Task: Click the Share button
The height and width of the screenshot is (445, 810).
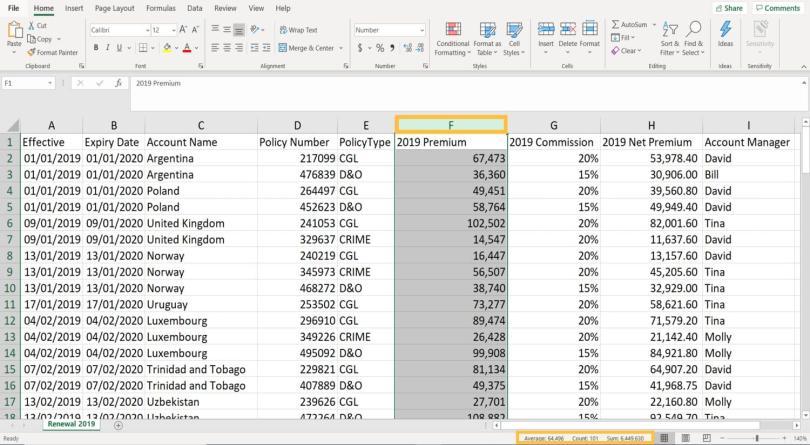Action: 728,8
